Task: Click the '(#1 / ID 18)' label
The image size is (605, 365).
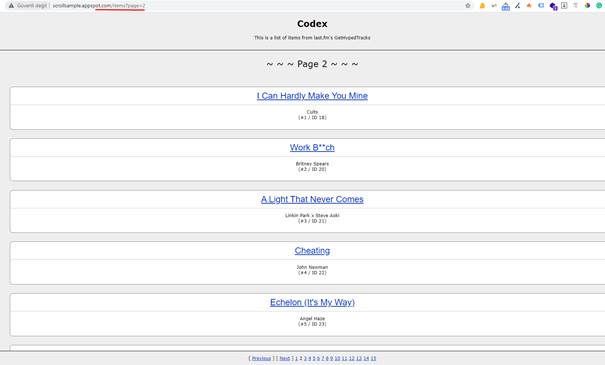Action: point(312,118)
